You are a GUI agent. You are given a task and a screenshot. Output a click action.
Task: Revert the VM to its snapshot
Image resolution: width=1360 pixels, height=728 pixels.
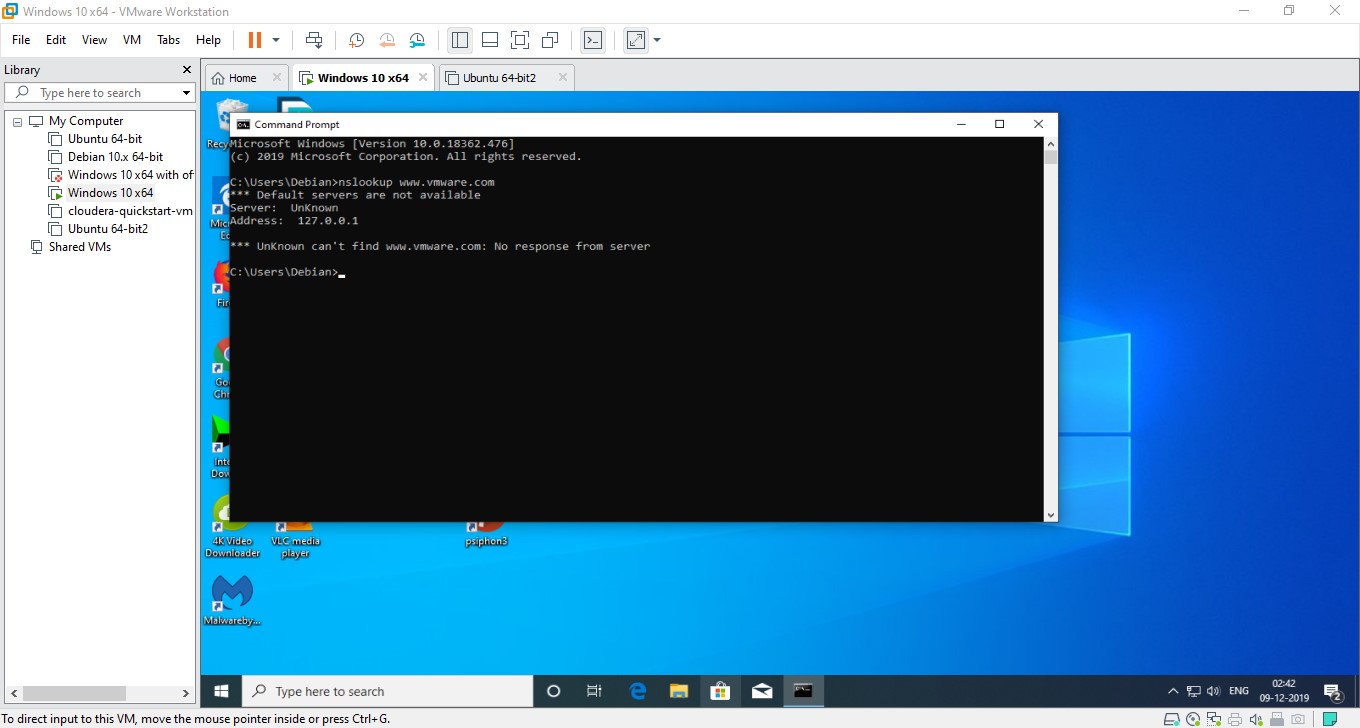(x=386, y=40)
